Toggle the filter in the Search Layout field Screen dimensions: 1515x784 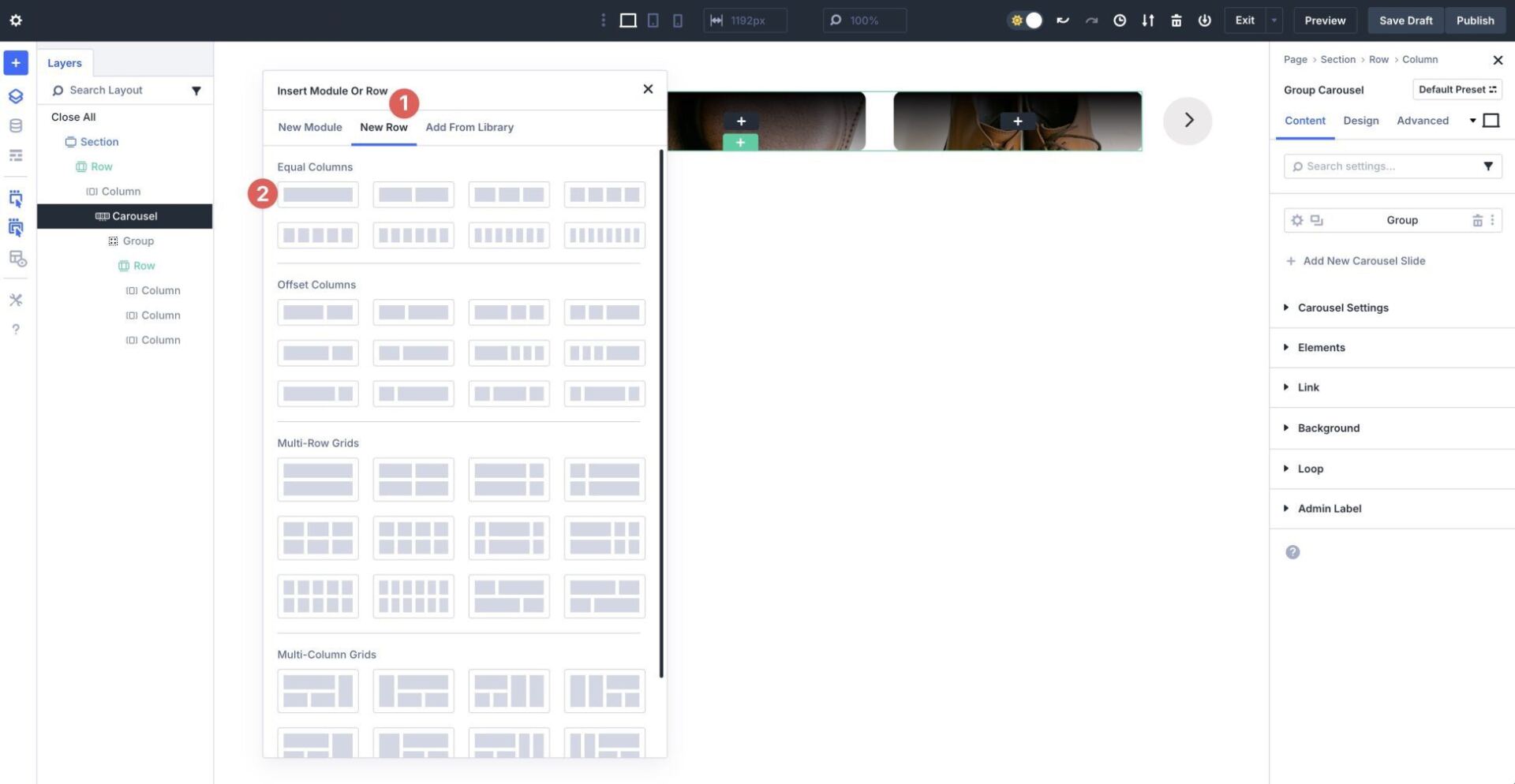[x=197, y=90]
